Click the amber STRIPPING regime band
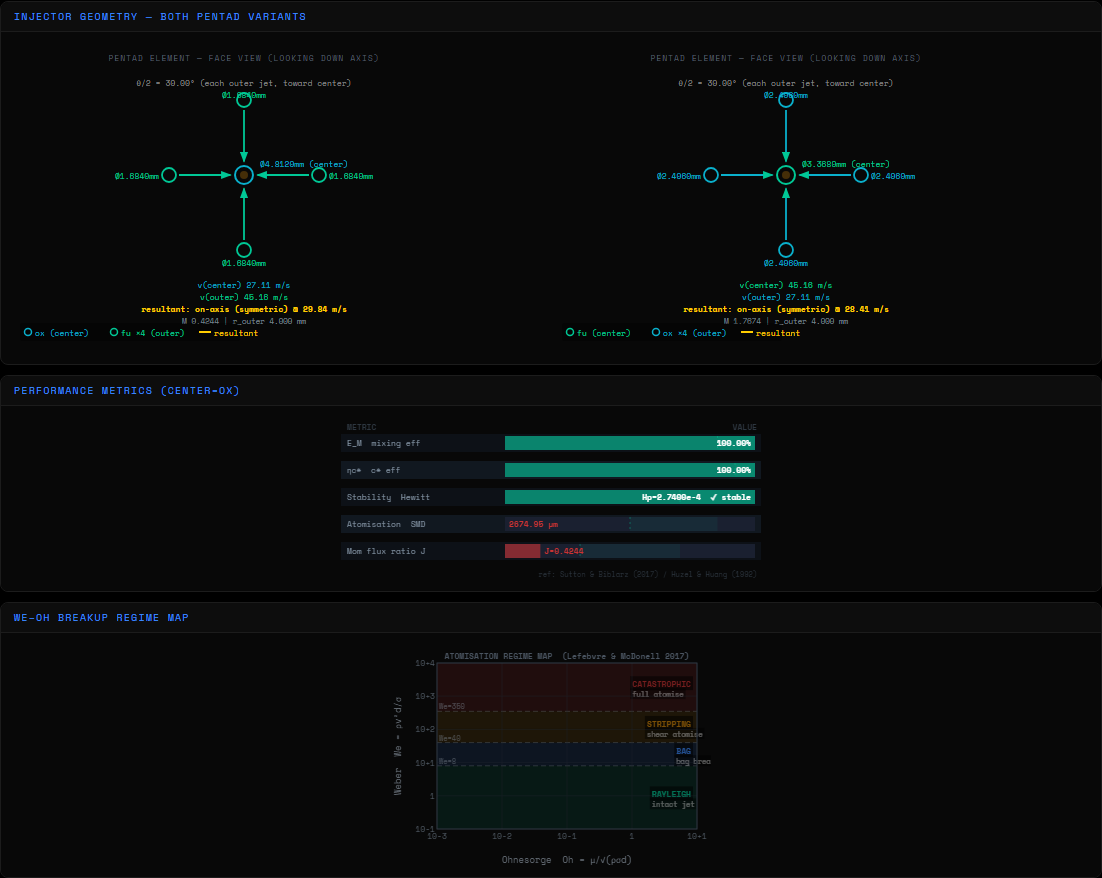Screen dimensions: 1102x878 (567, 727)
